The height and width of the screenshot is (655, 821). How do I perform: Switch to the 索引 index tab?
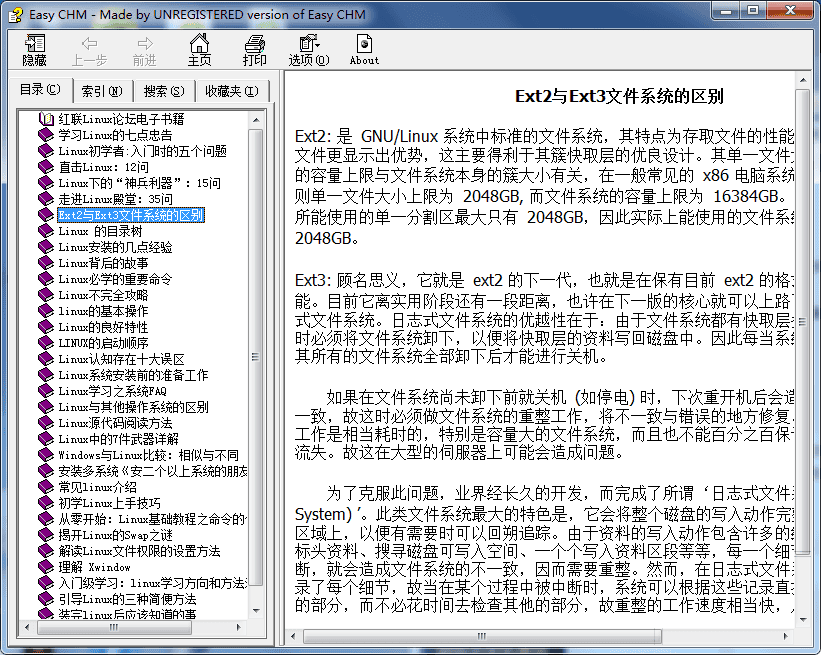coord(100,91)
